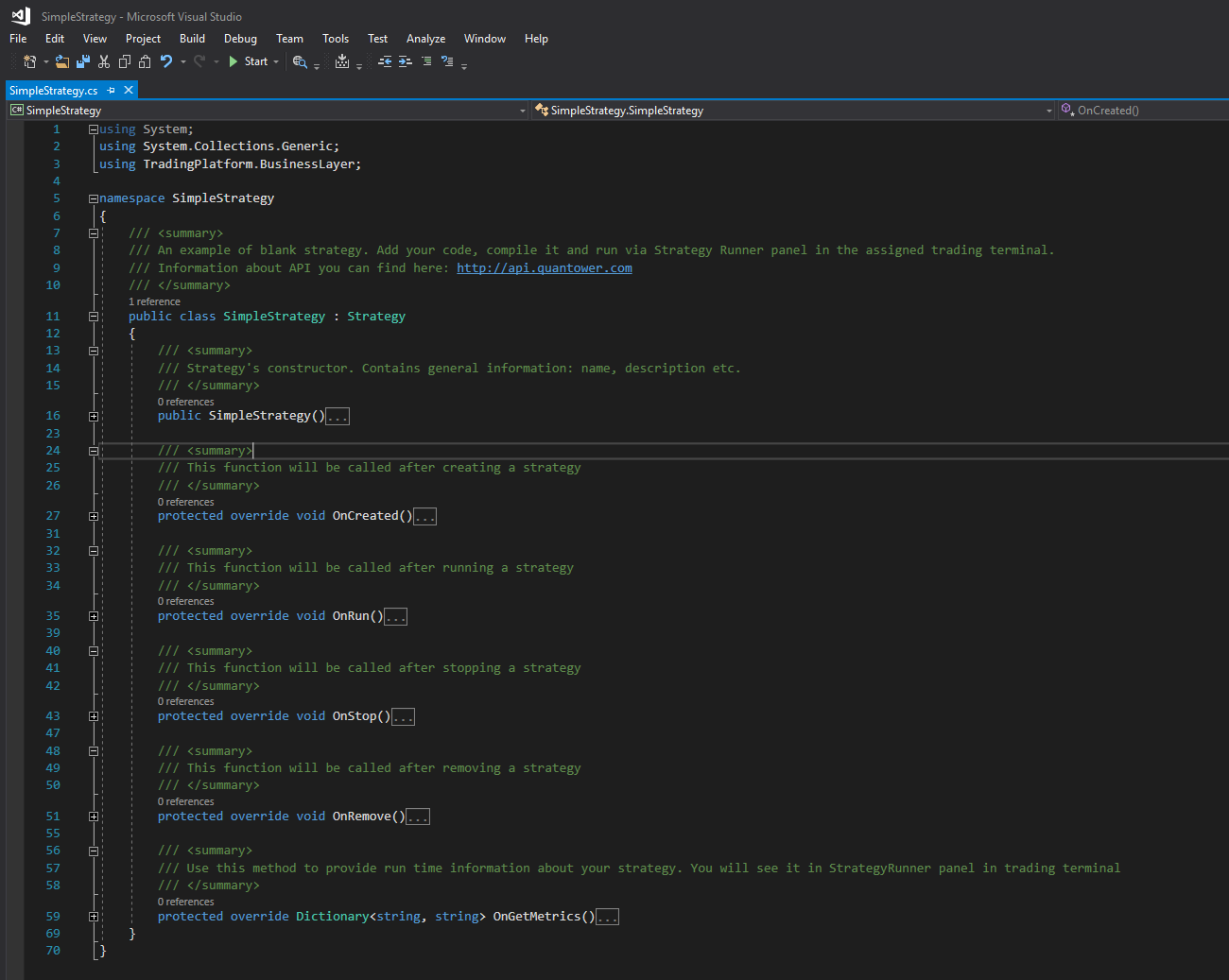Click the Paste icon in the toolbar

pyautogui.click(x=145, y=61)
